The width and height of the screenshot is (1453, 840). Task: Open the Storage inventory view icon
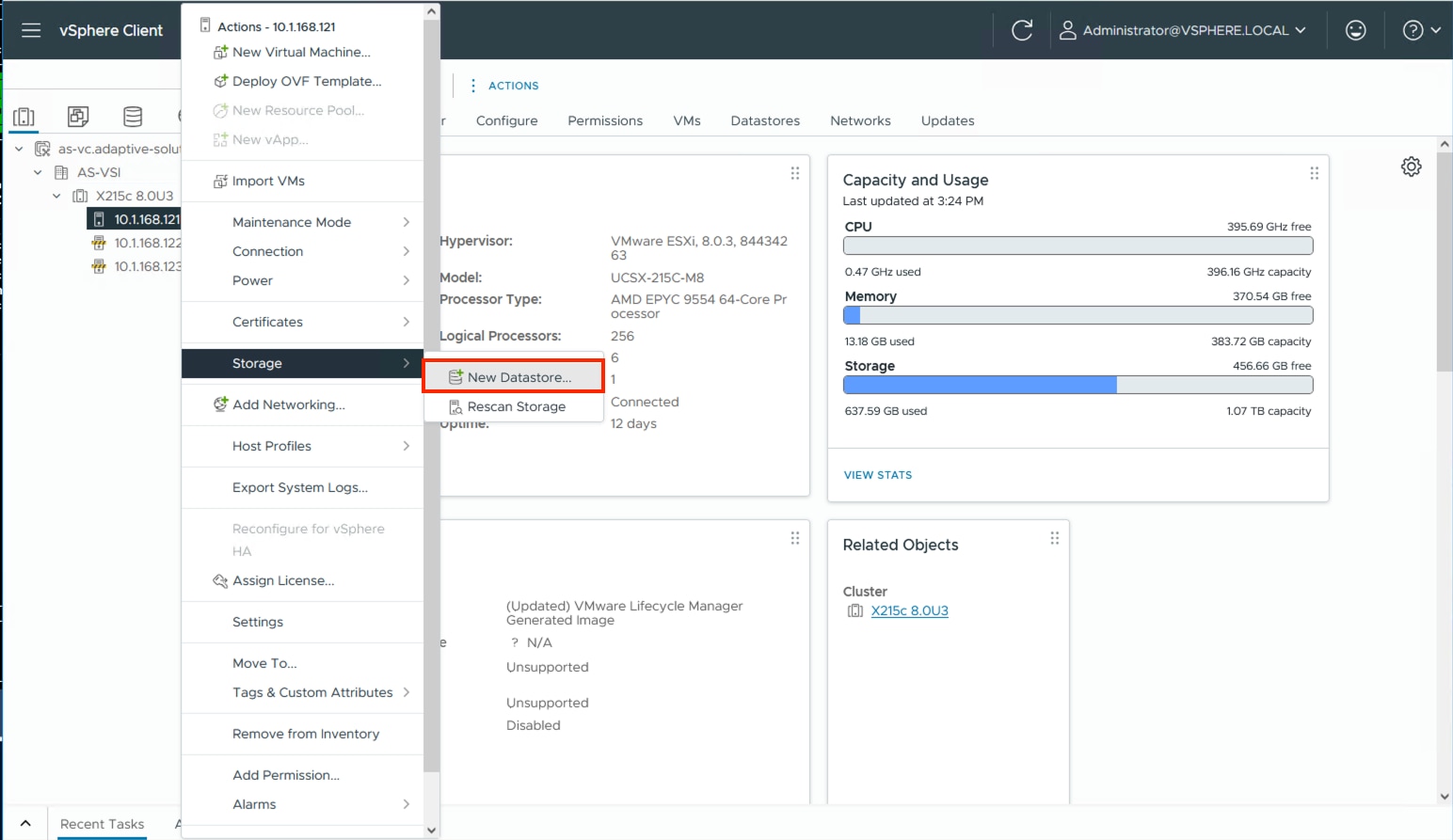coord(133,116)
